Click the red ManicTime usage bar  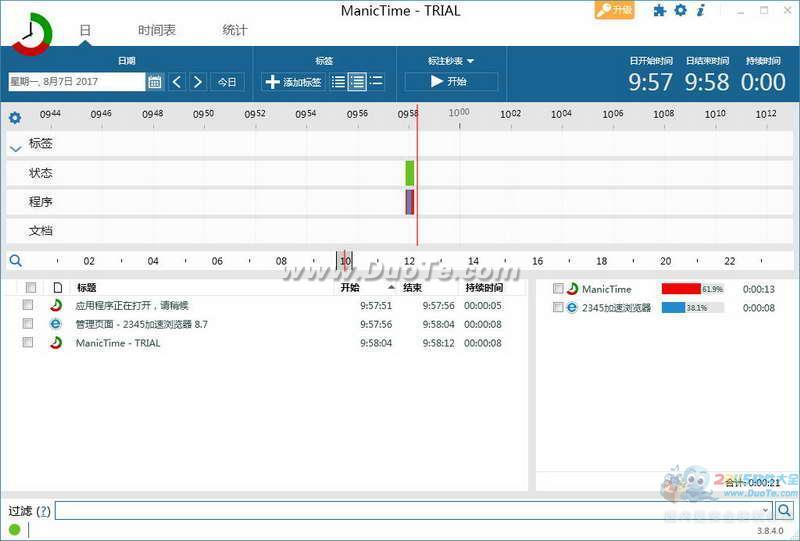(x=681, y=289)
